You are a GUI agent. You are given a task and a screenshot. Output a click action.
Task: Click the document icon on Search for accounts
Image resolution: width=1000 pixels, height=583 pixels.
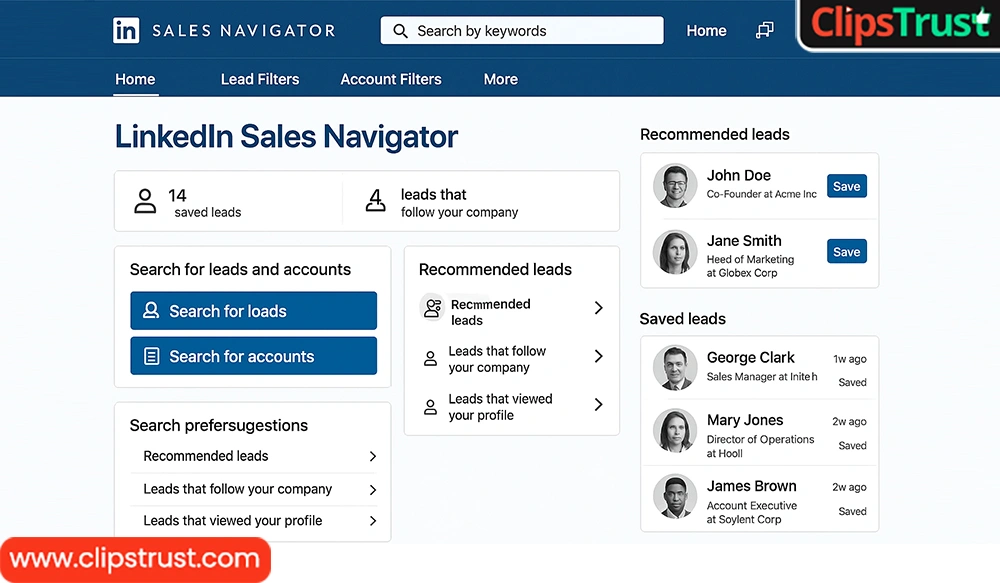[151, 356]
